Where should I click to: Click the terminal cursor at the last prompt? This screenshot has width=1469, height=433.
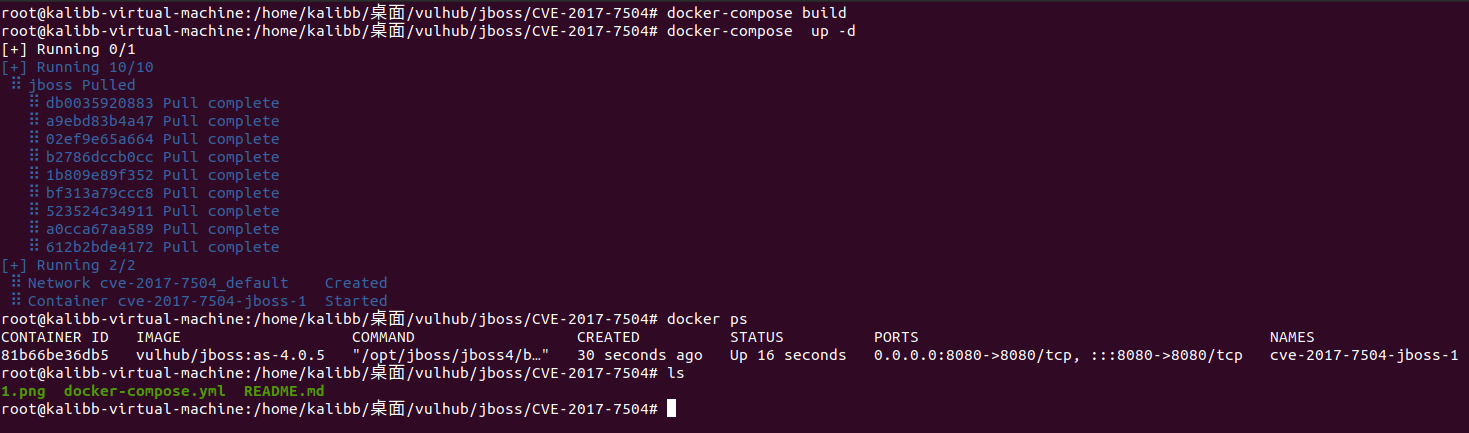click(x=672, y=409)
